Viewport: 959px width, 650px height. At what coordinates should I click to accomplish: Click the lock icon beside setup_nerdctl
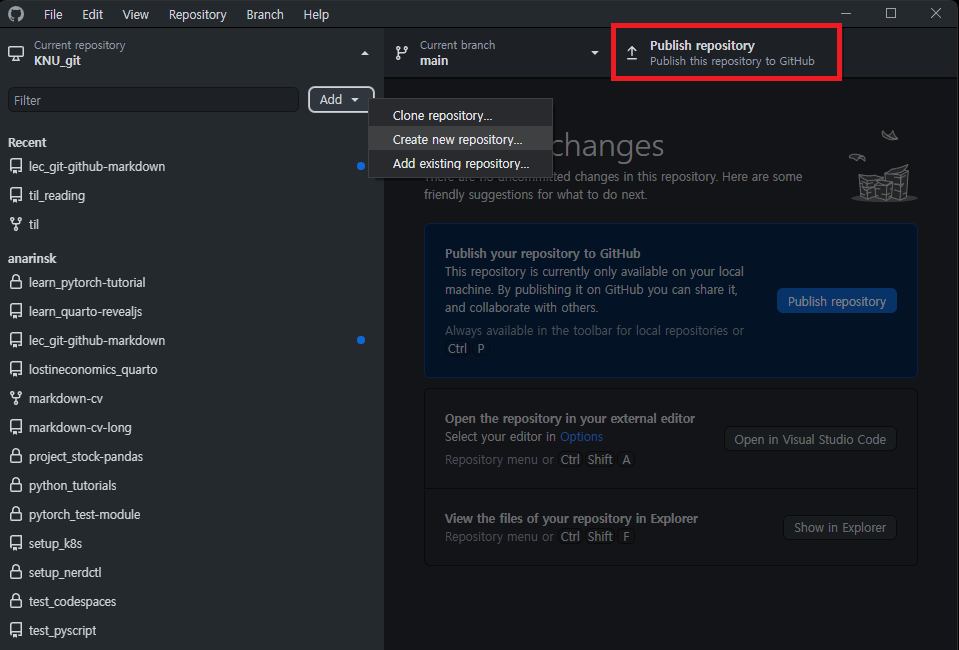(16, 572)
